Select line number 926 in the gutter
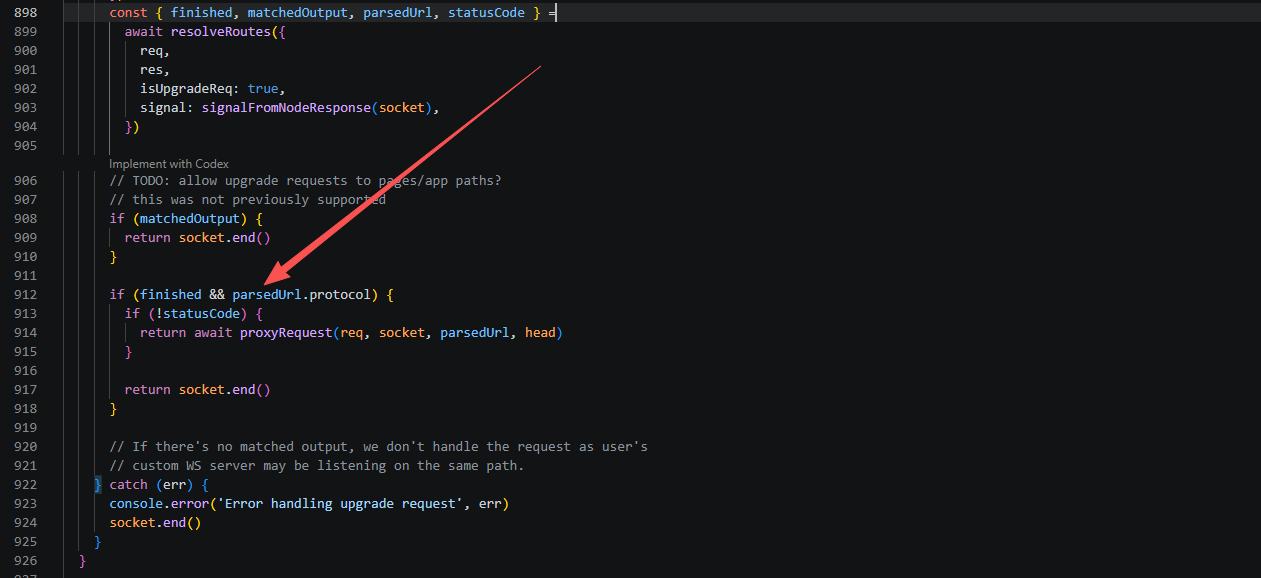The height and width of the screenshot is (578, 1261). (26, 561)
